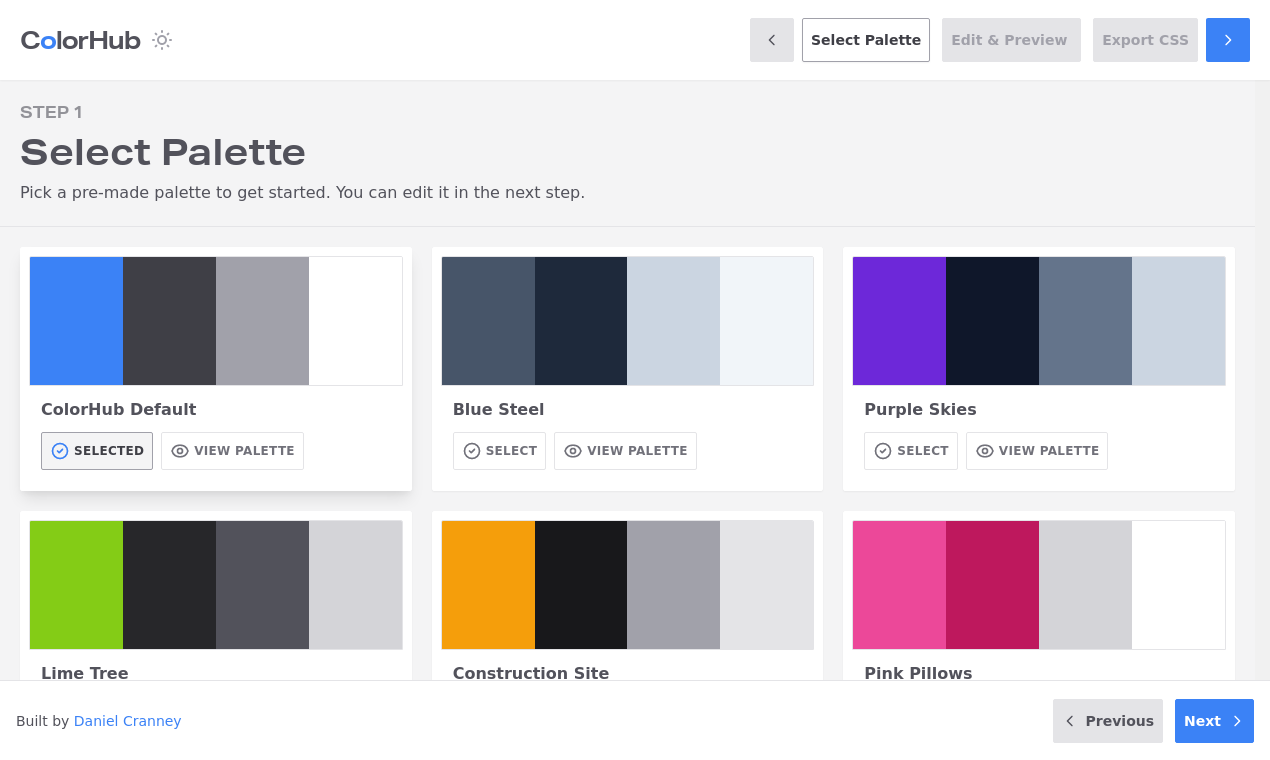The height and width of the screenshot is (760, 1270).
Task: Click the check icon inside ColorHub Default's Selected button
Action: (x=62, y=451)
